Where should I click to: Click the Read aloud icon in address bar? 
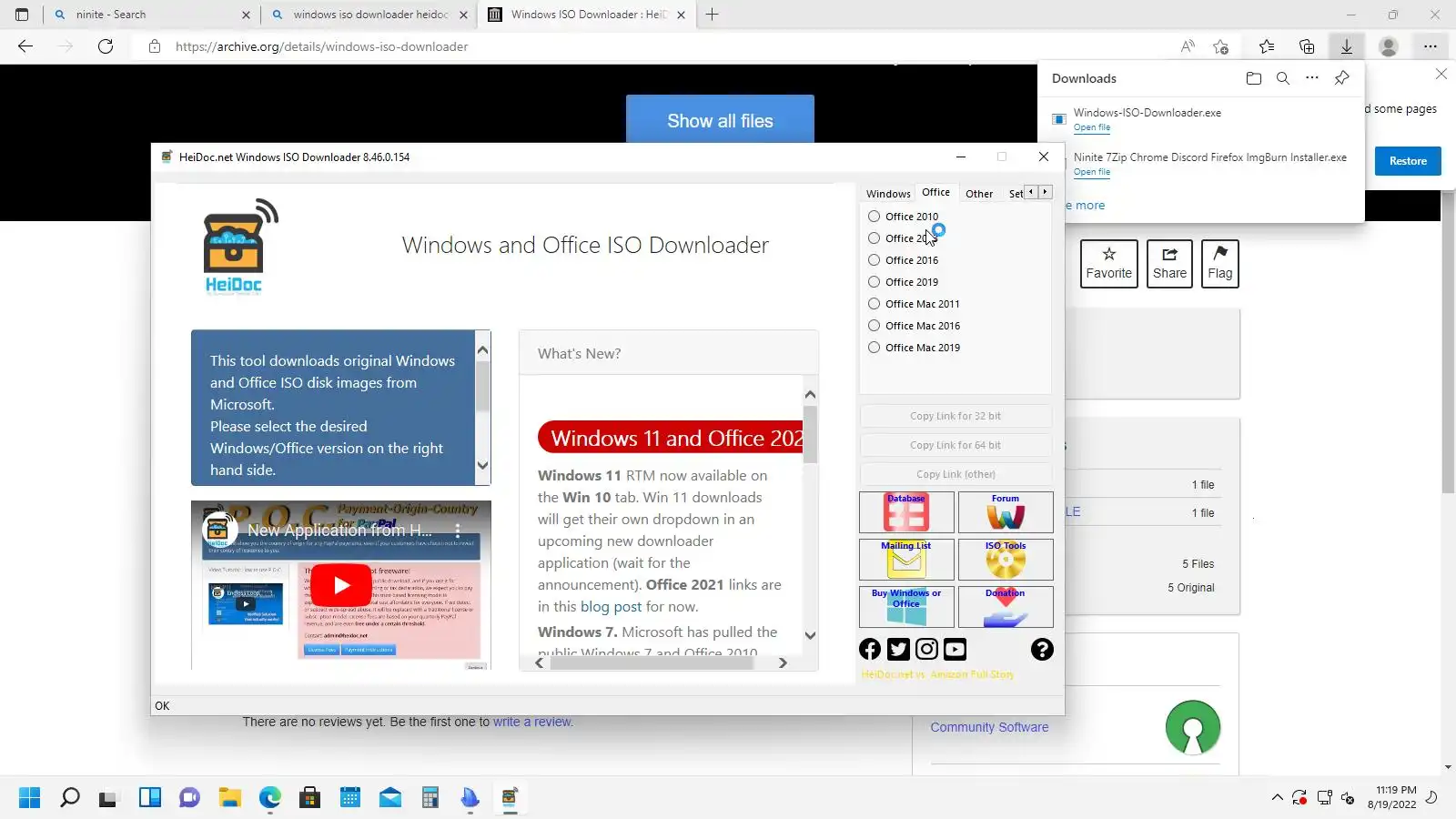coord(1188,46)
